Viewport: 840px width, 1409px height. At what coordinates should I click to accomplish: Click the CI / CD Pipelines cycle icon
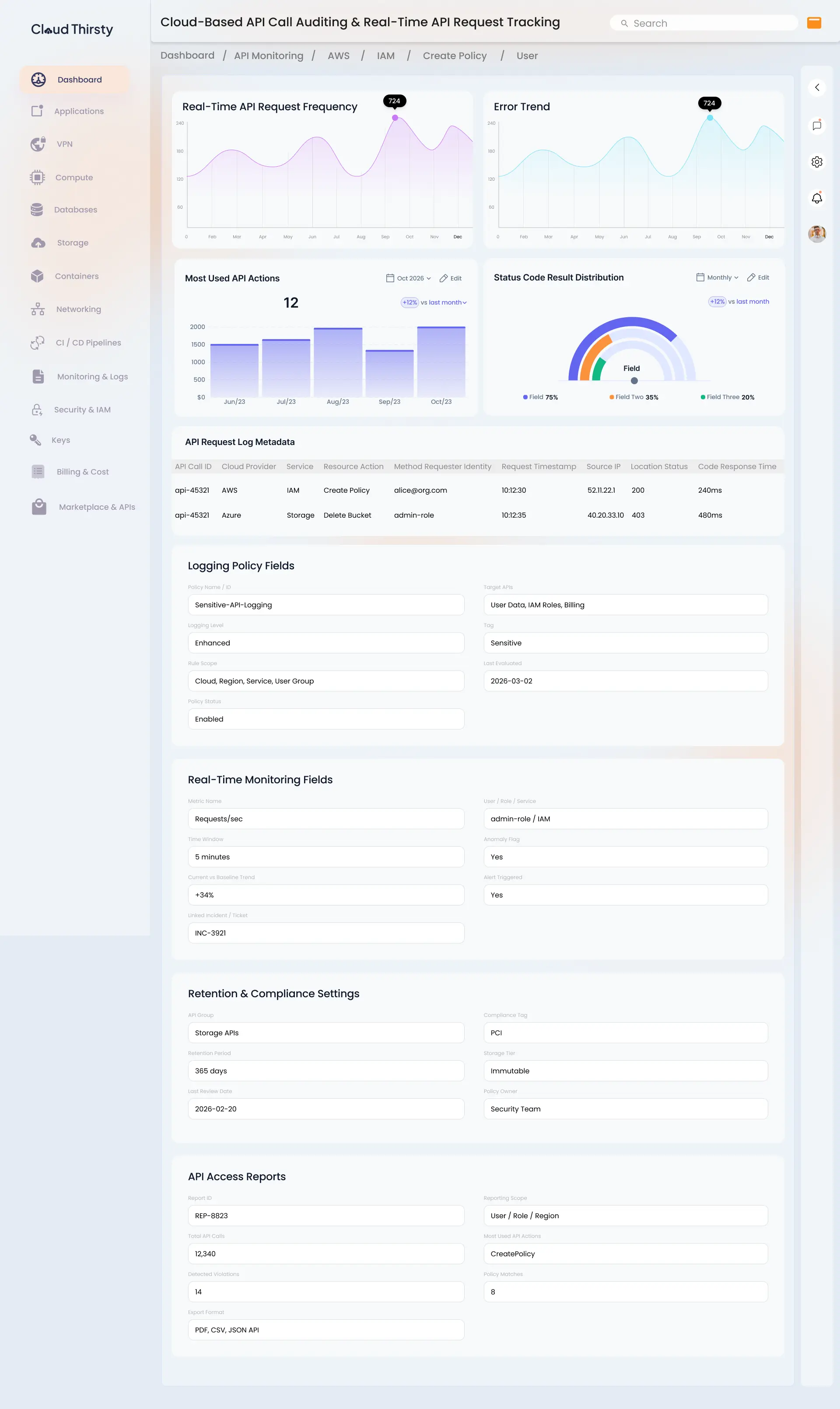pyautogui.click(x=37, y=343)
